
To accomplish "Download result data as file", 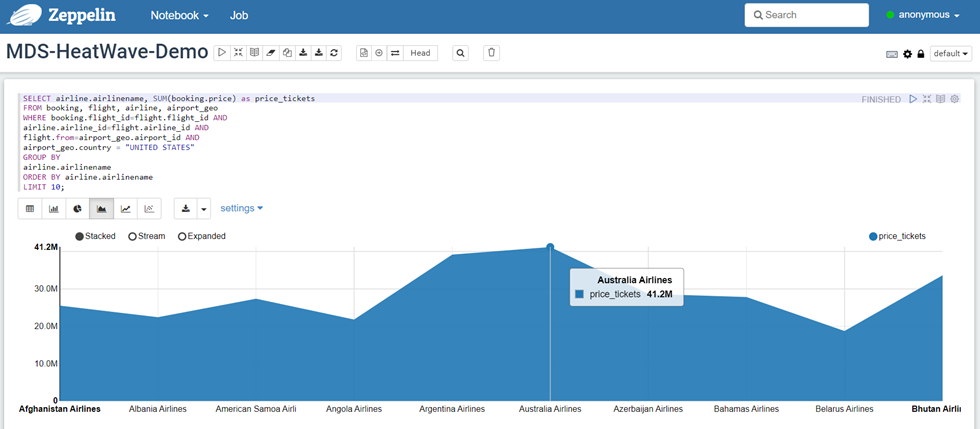I will (186, 208).
